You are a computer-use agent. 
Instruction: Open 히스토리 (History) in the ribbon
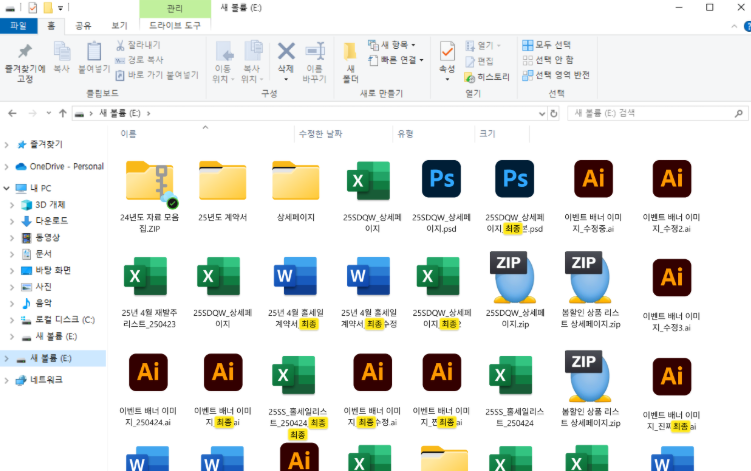(x=487, y=77)
